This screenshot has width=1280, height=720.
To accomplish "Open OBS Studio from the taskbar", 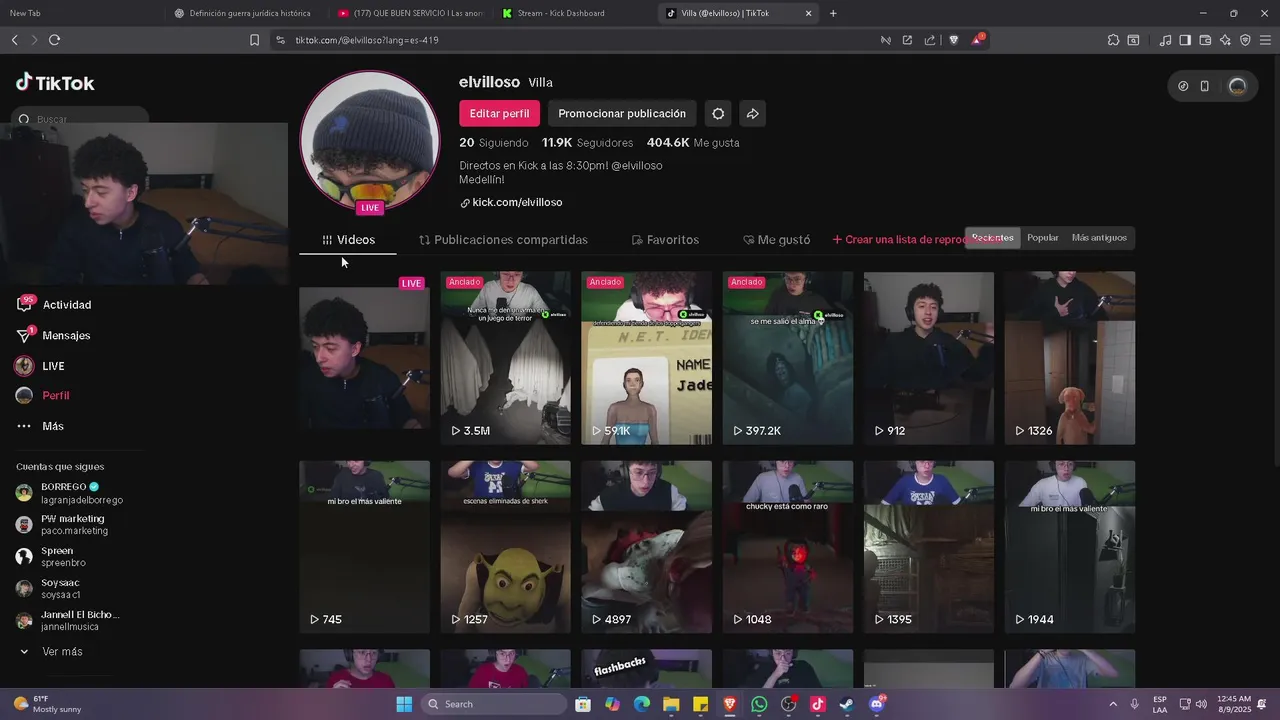I will [788, 704].
